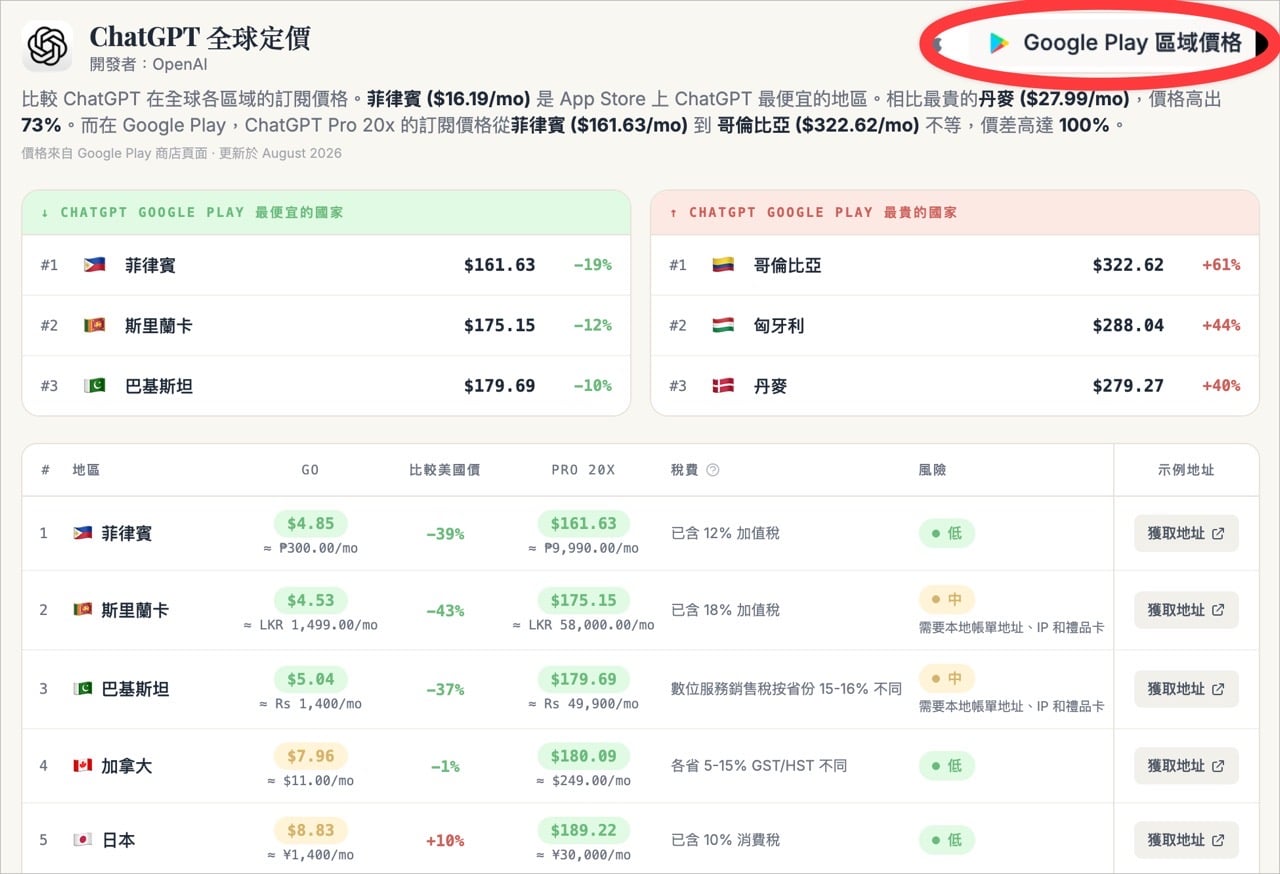Click Philippines flag in table row 1
Viewport: 1280px width, 874px height.
click(83, 533)
